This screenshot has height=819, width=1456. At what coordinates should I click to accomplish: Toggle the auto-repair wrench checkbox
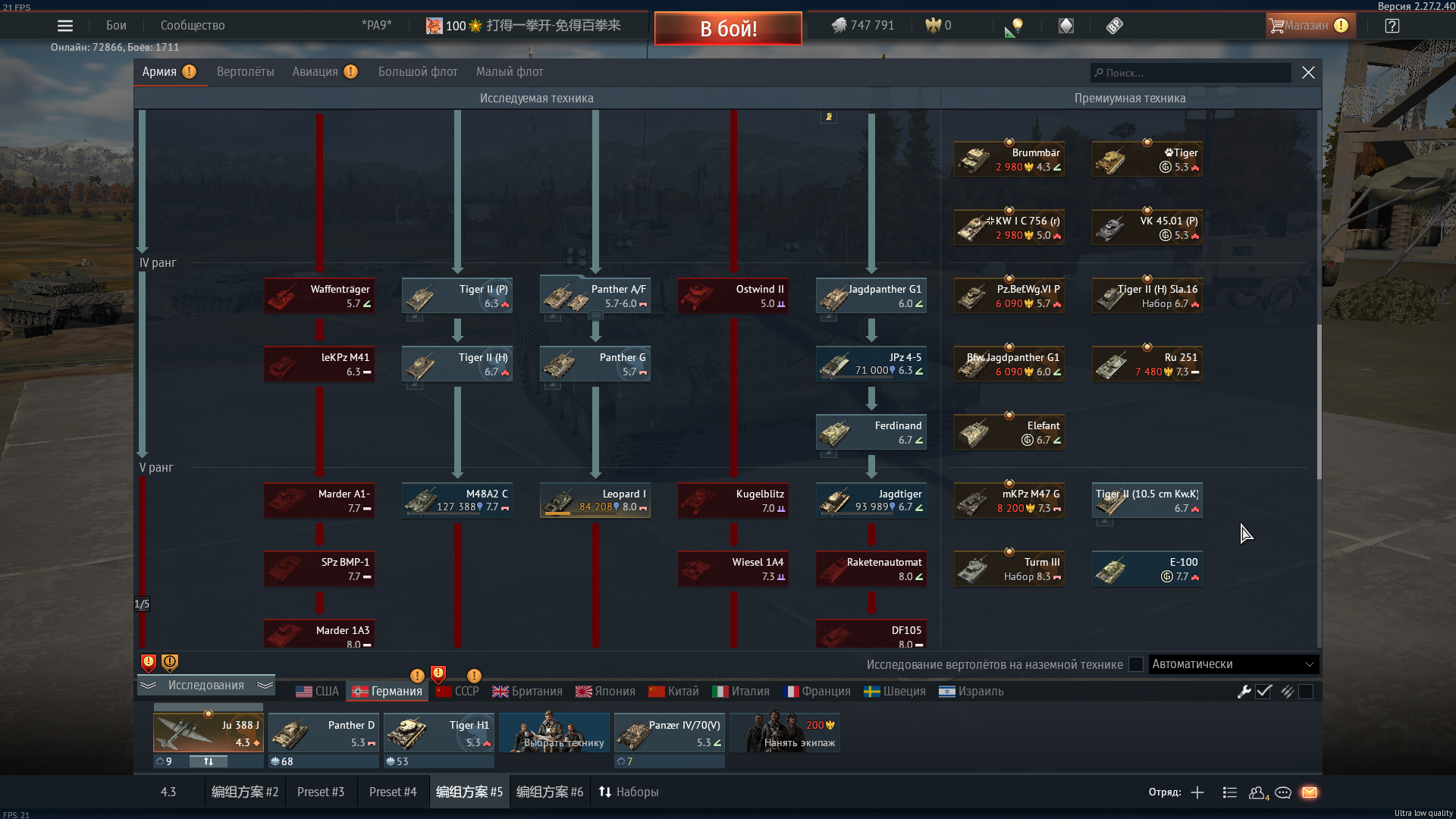pyautogui.click(x=1263, y=692)
